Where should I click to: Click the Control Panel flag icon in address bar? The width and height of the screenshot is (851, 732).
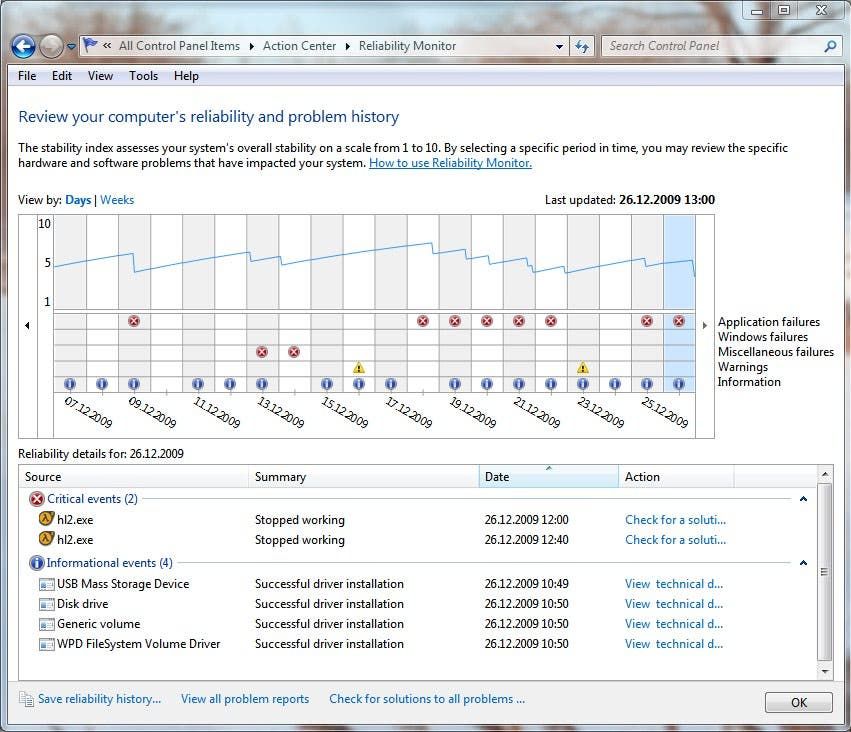click(x=90, y=46)
